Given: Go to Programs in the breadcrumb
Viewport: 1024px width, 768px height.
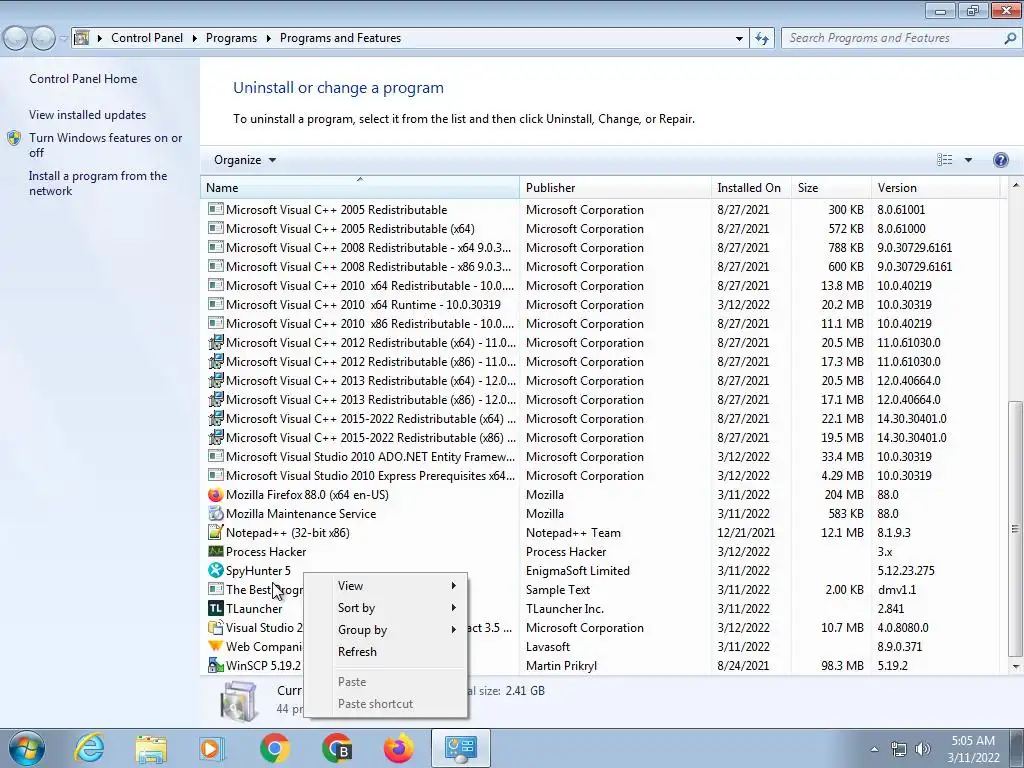Looking at the screenshot, I should point(231,39).
